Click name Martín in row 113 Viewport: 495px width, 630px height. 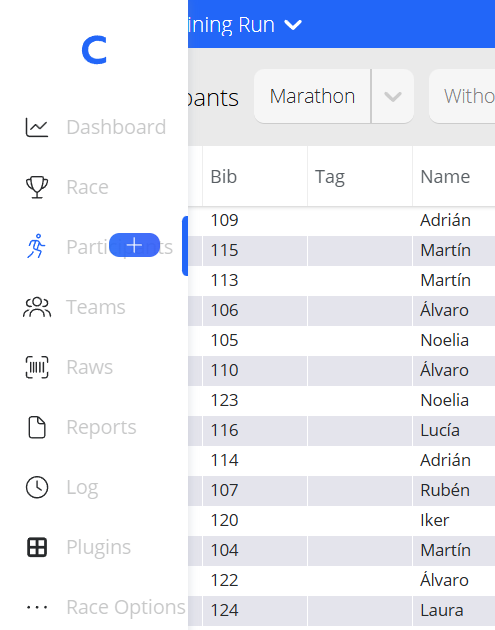coord(445,280)
